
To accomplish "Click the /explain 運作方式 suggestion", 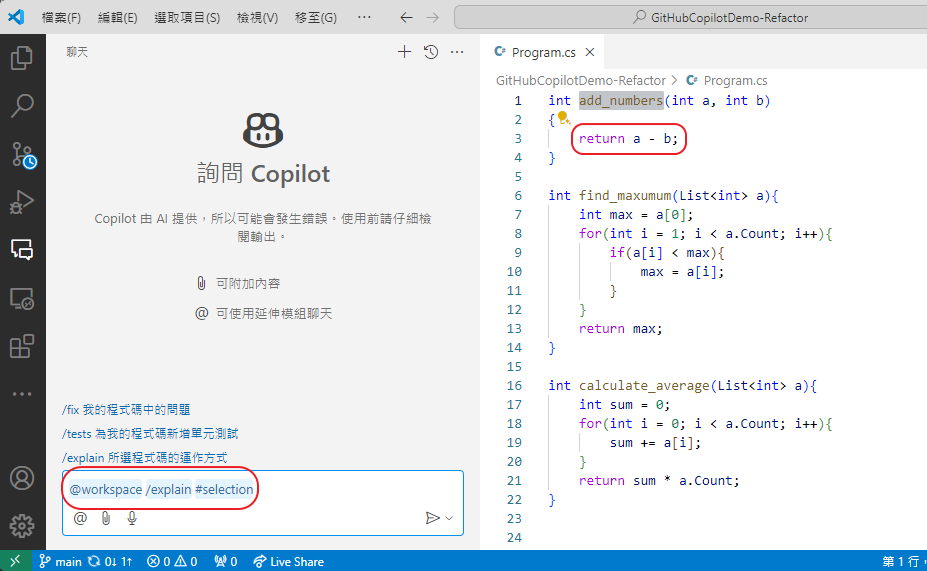I will tap(144, 458).
